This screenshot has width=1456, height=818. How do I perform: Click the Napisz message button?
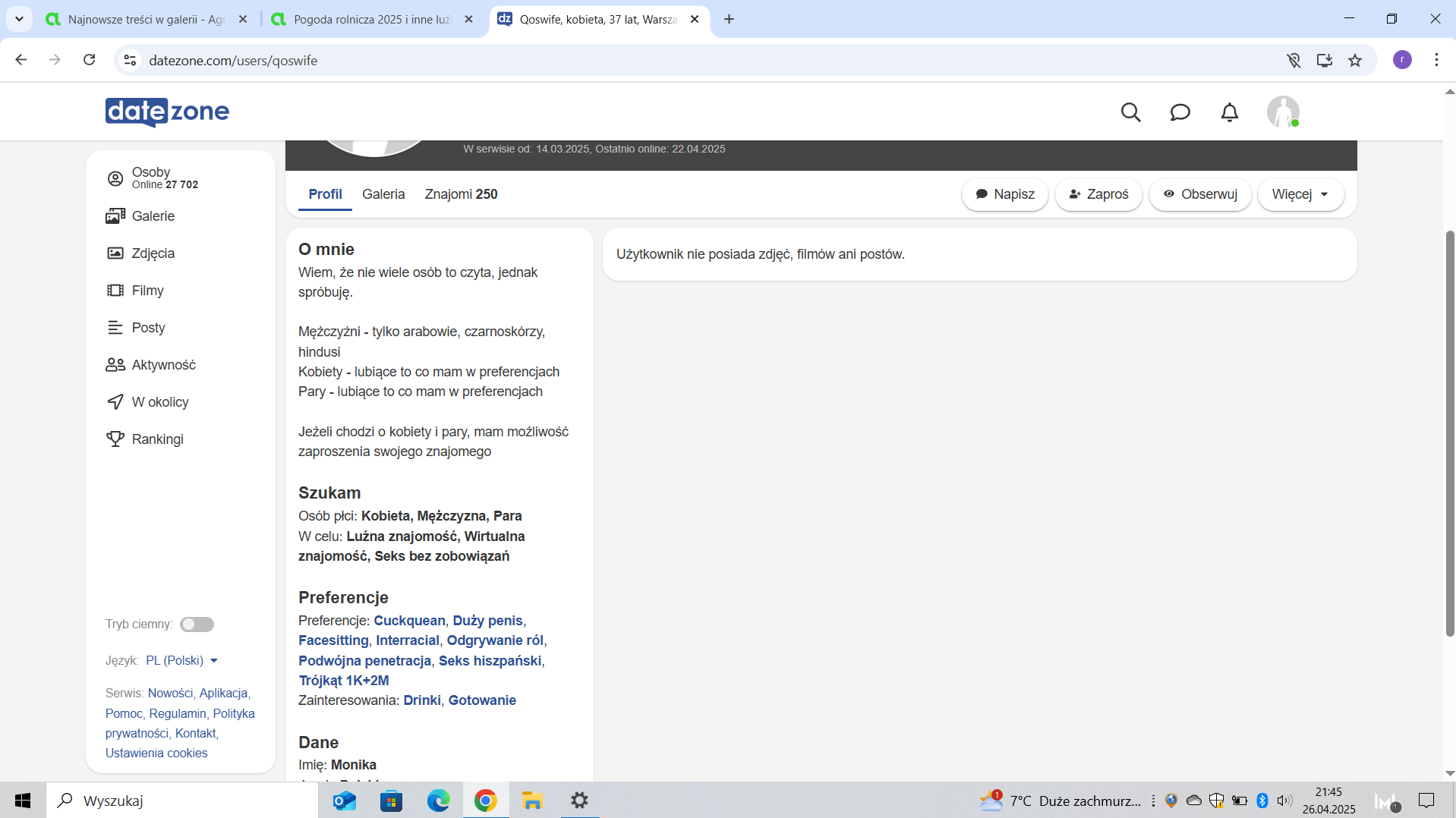click(x=1005, y=194)
